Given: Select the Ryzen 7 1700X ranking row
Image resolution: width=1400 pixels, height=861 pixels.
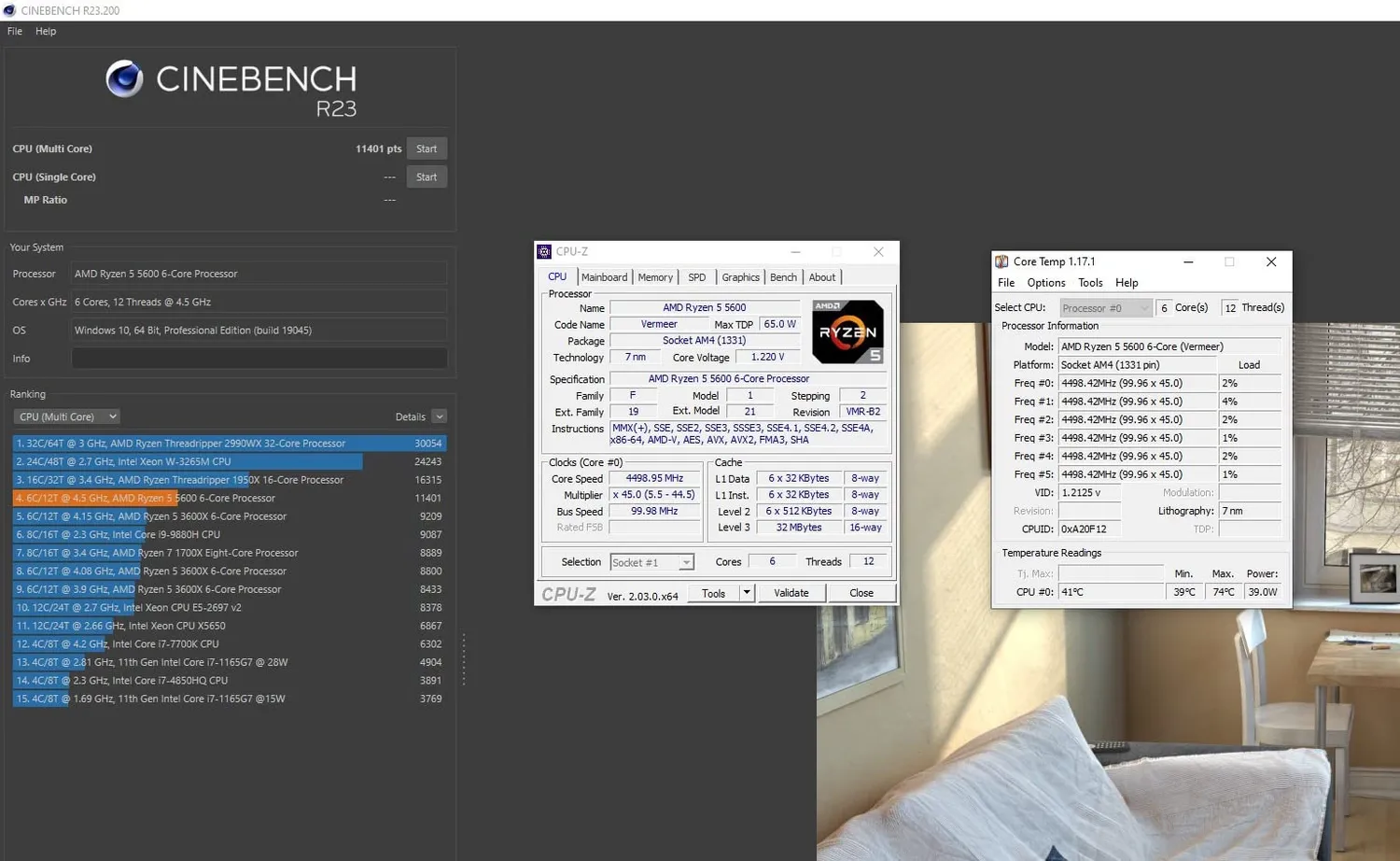Looking at the screenshot, I should (230, 553).
